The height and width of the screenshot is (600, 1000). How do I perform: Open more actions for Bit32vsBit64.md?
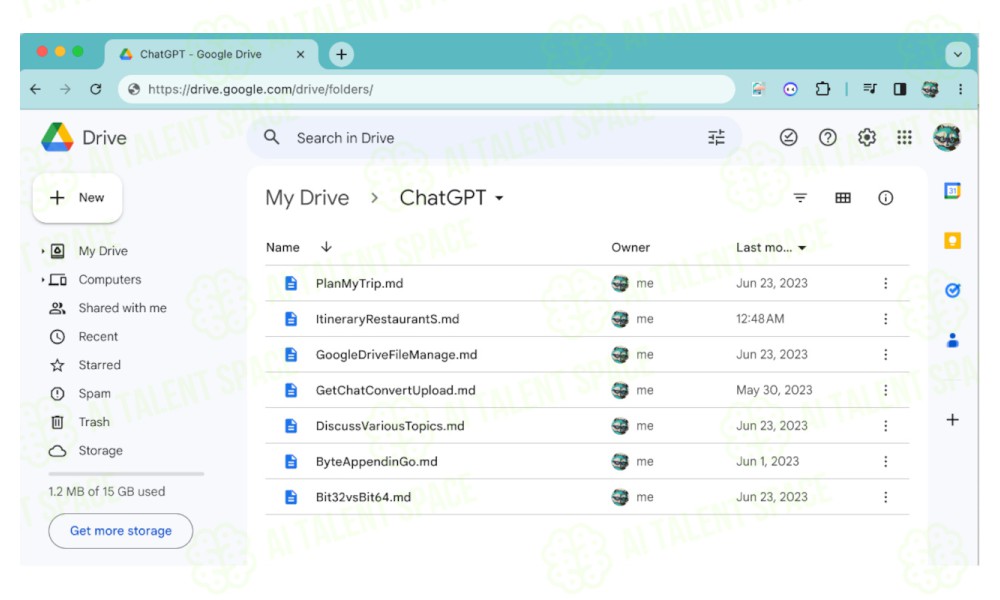[885, 497]
